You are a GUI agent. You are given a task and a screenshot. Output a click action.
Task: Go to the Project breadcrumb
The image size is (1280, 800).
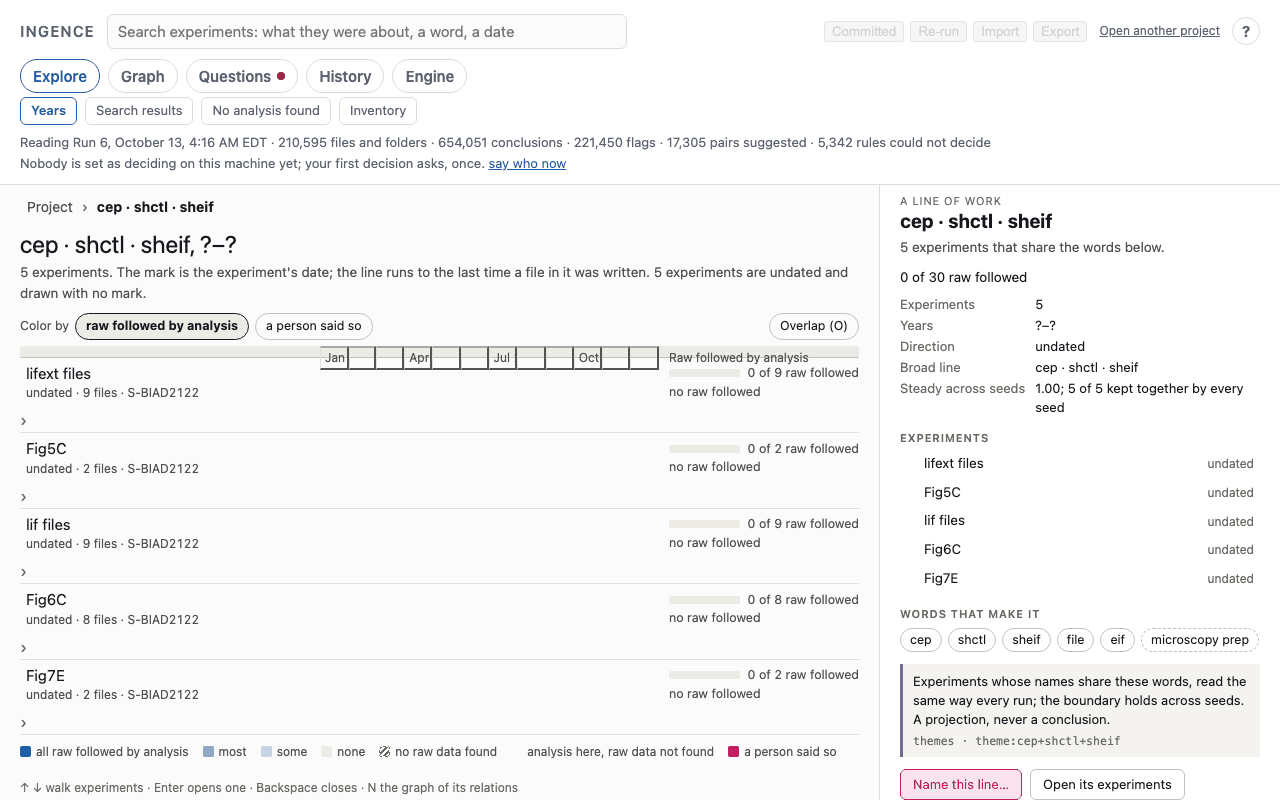coord(50,207)
